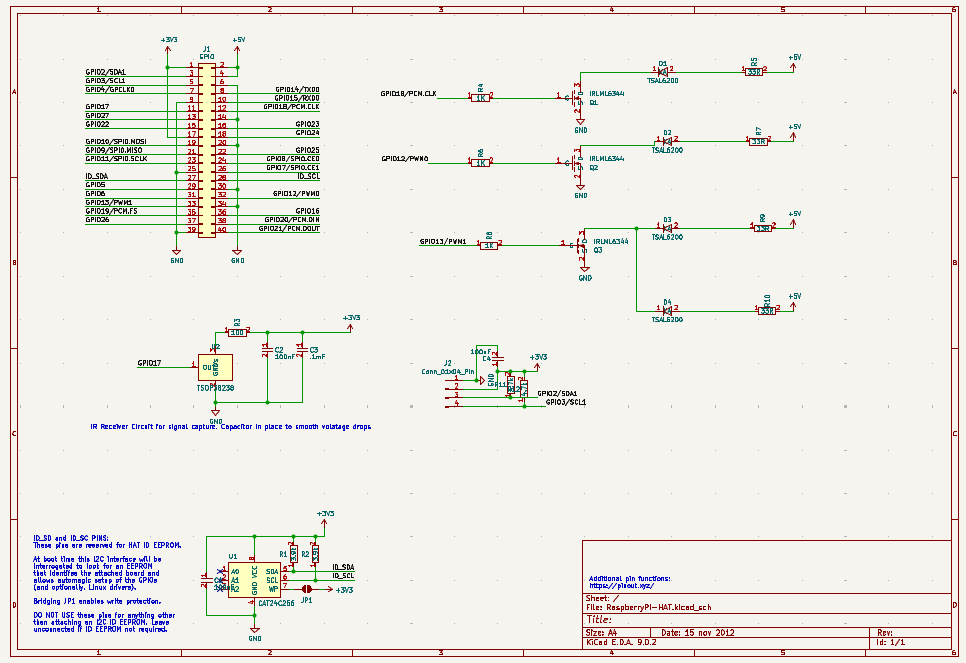Select the ID_SDA label beside the EEPROM

click(342, 567)
